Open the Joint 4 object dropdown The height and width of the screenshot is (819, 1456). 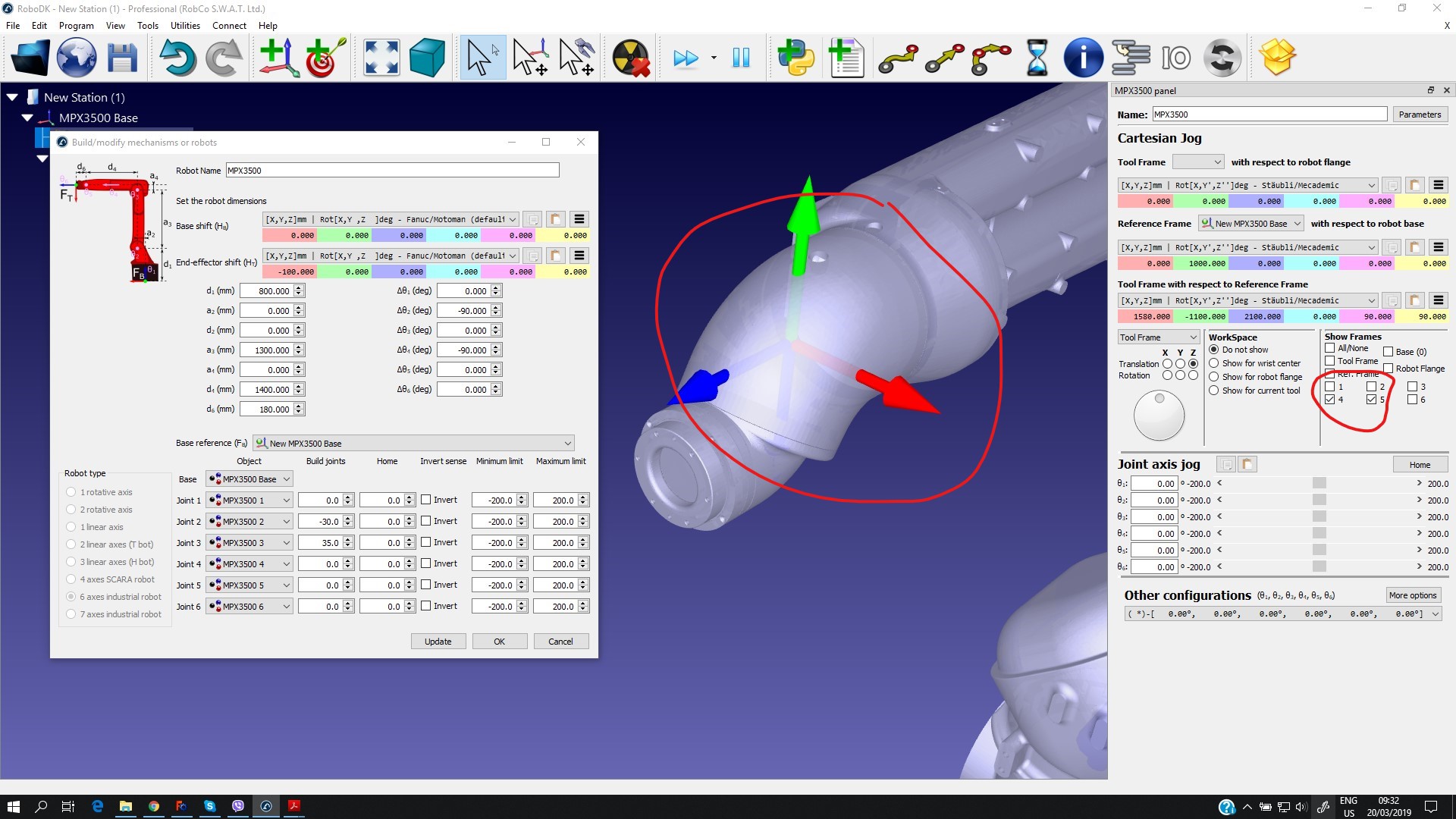pos(249,564)
